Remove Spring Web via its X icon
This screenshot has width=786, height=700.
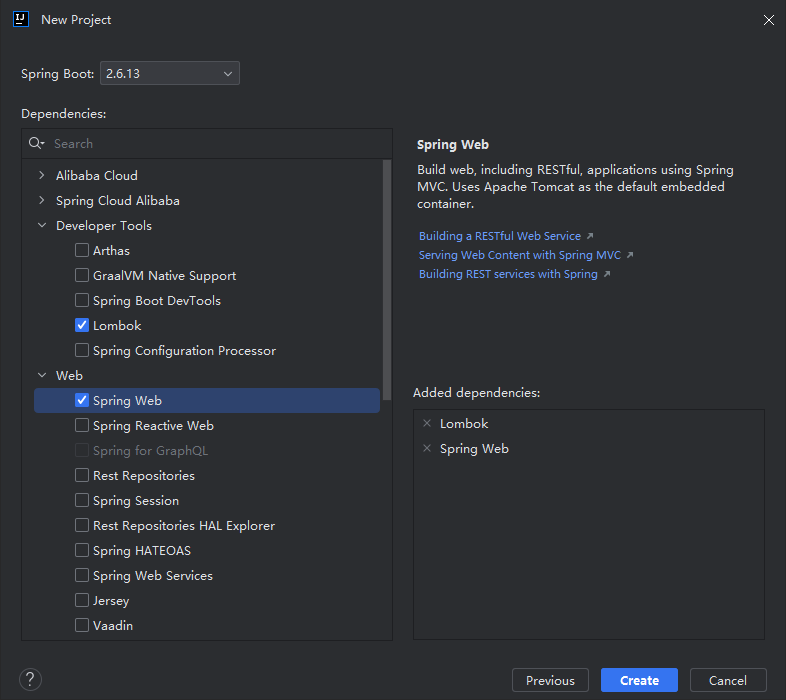coord(427,448)
